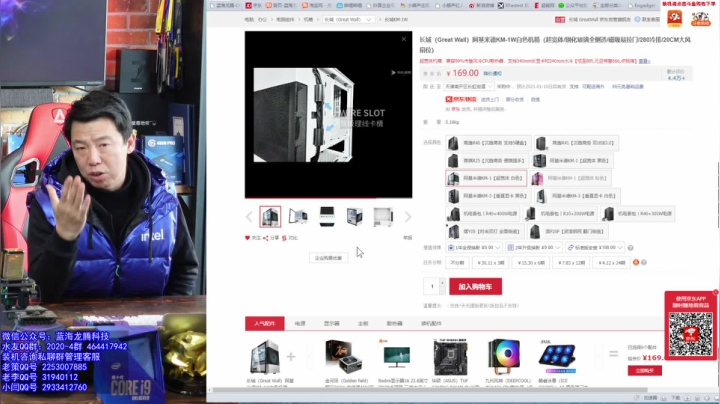Screen dimensions: 720x404
Task: Select the R40 case color option
Action: click(x=489, y=143)
